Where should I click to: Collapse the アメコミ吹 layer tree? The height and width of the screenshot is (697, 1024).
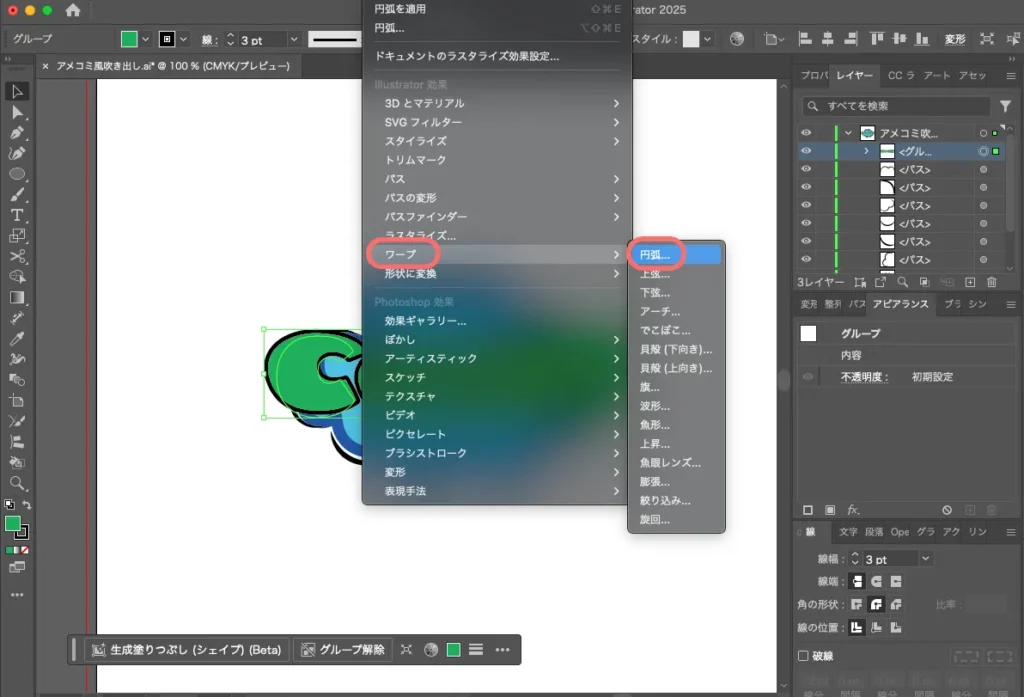849,133
